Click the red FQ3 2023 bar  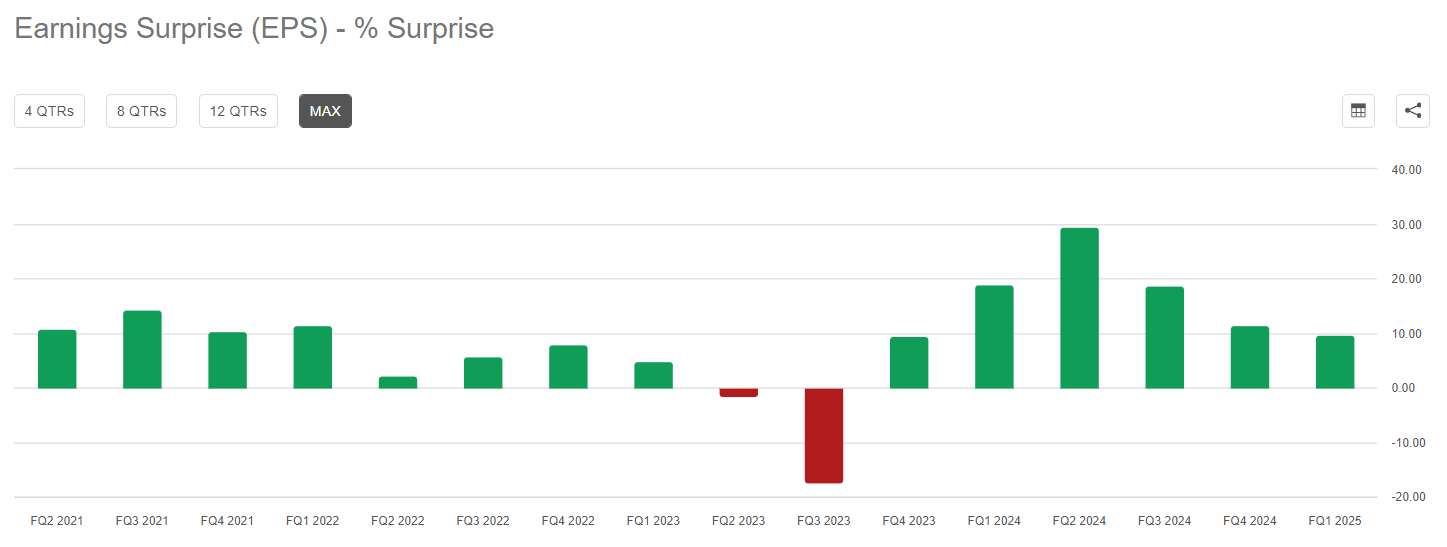coord(824,435)
